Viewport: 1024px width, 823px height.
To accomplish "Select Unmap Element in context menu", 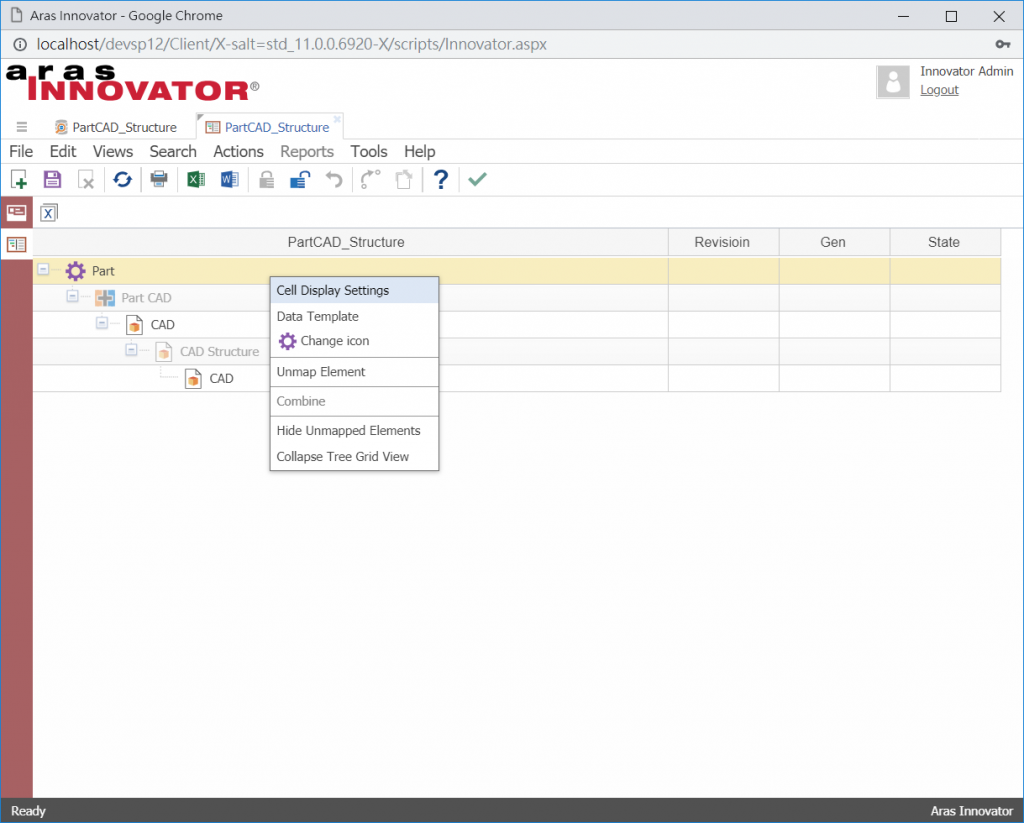I will (x=355, y=372).
